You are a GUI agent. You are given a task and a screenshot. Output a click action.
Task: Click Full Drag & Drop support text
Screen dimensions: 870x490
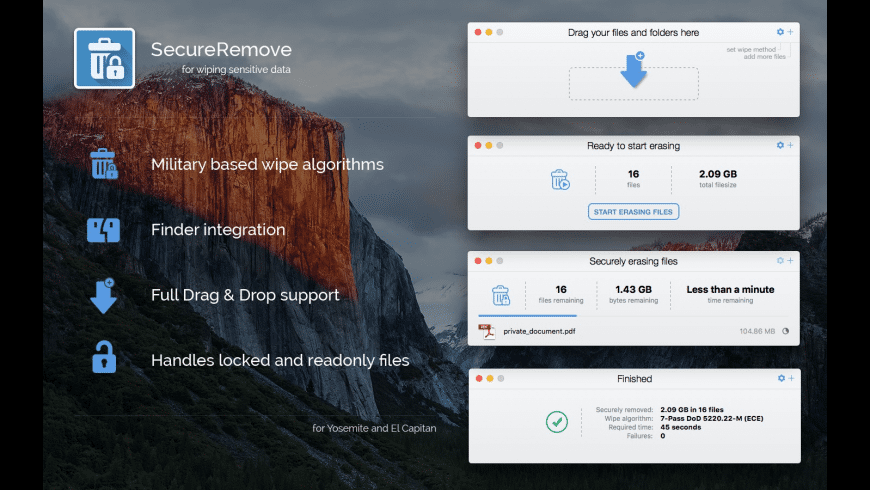point(245,295)
